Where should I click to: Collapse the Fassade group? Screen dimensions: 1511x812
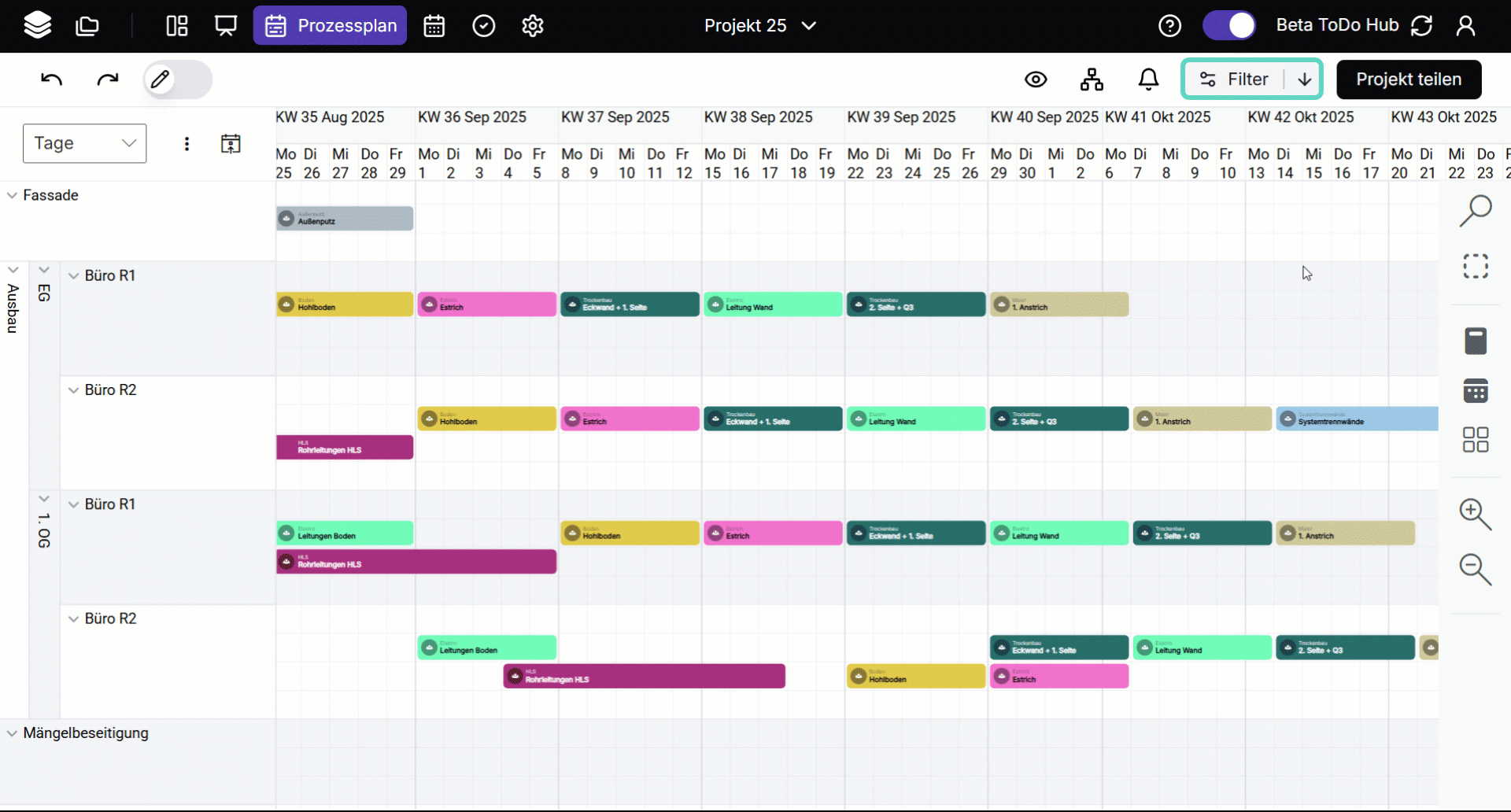tap(13, 195)
